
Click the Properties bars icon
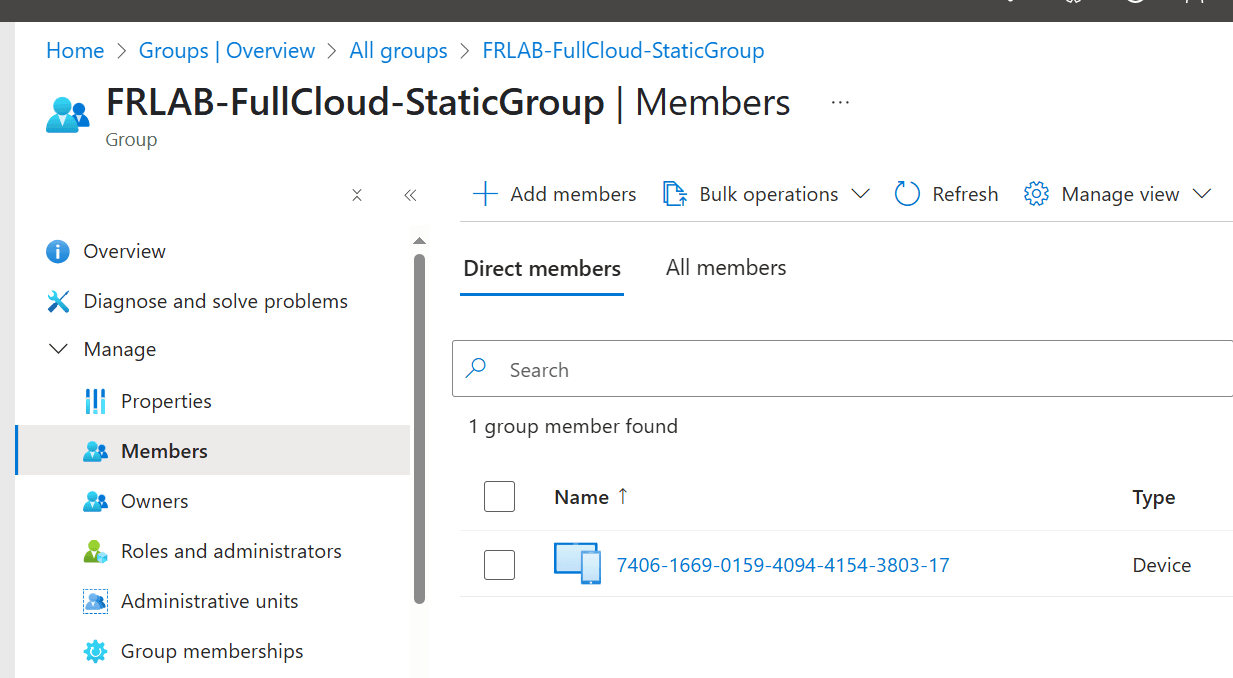click(x=95, y=401)
